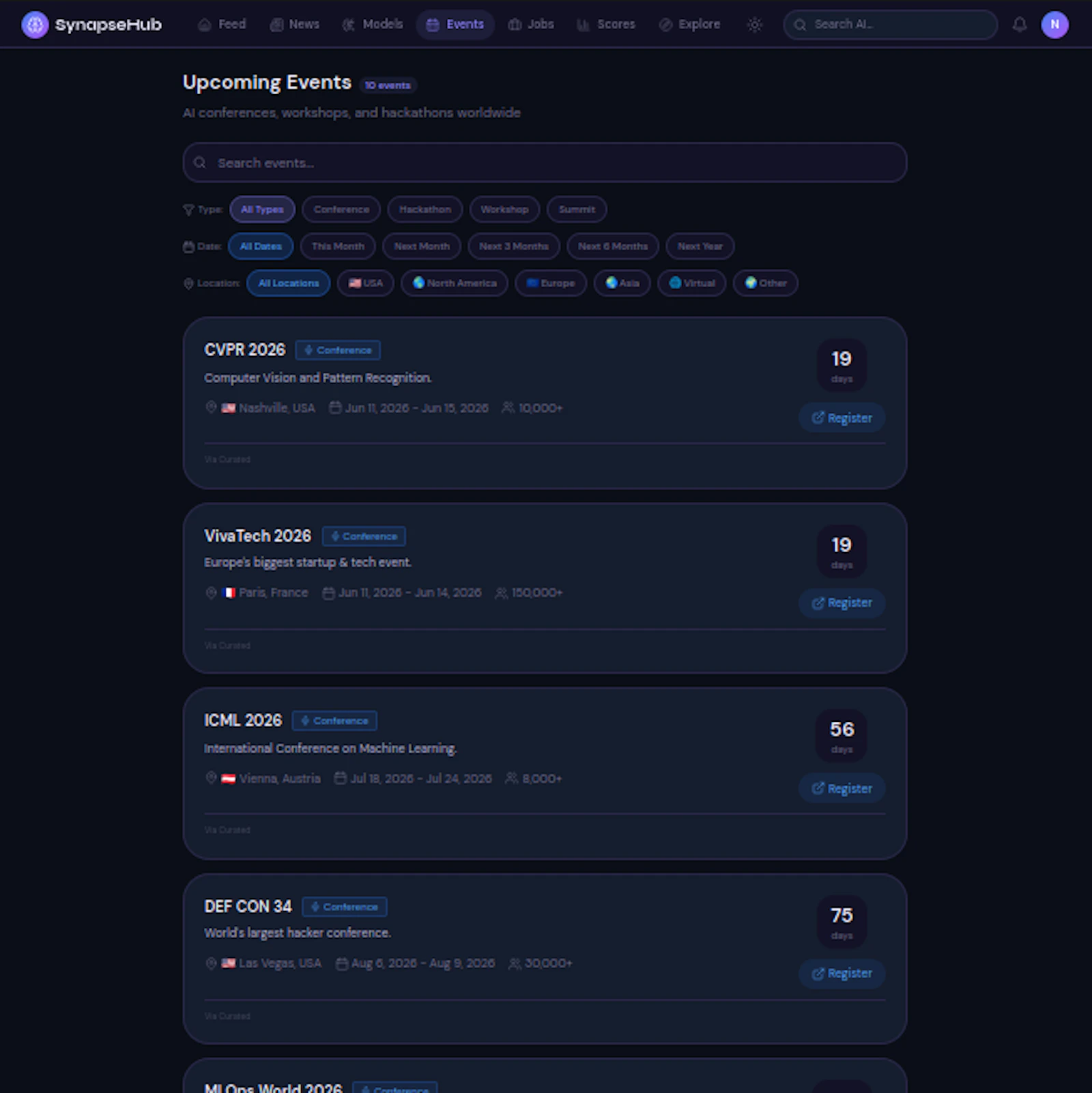
Task: Filter location to North America
Action: (455, 283)
